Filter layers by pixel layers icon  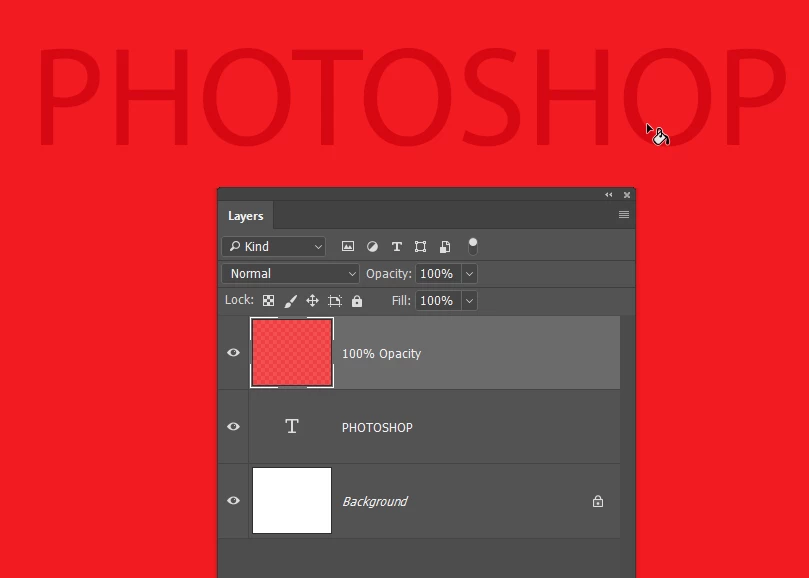pyautogui.click(x=348, y=247)
